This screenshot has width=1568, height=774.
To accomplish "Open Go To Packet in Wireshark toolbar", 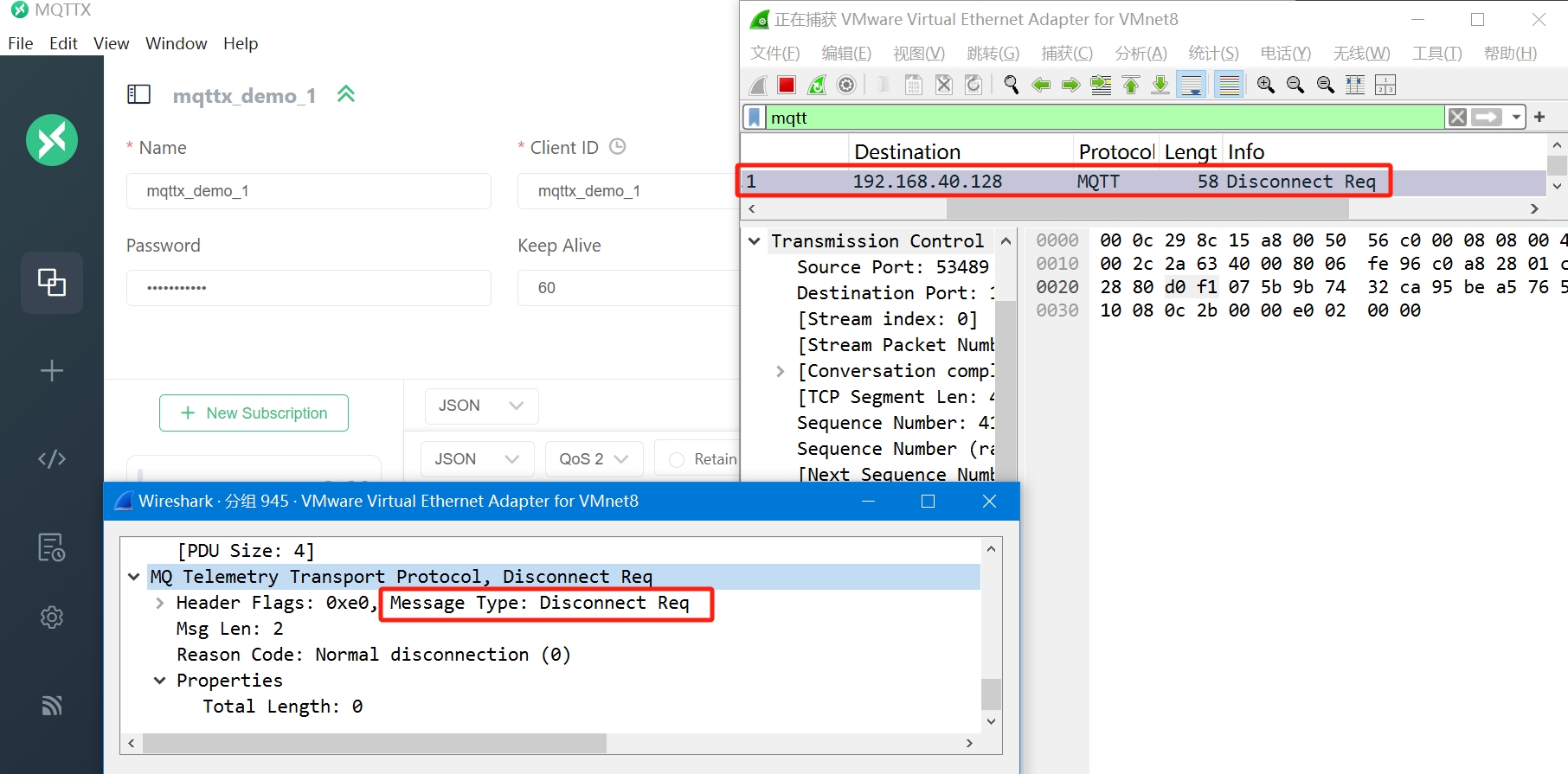I will pos(1101,85).
